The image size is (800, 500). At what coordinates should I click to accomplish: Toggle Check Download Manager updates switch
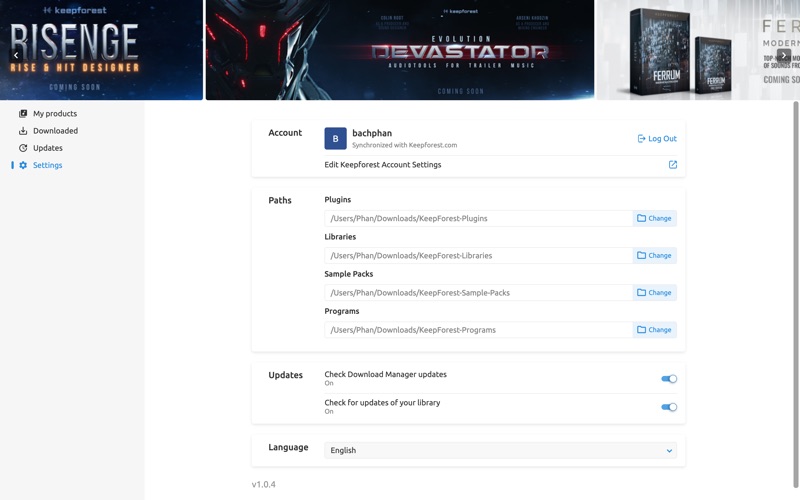click(669, 379)
